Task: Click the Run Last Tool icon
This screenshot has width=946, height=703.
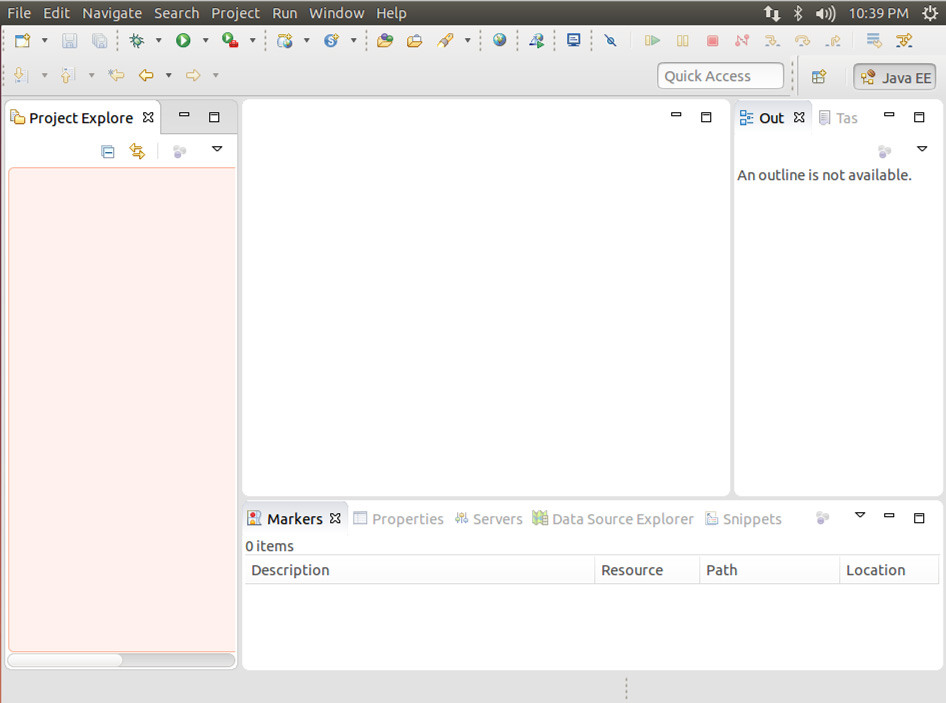Action: click(x=230, y=40)
